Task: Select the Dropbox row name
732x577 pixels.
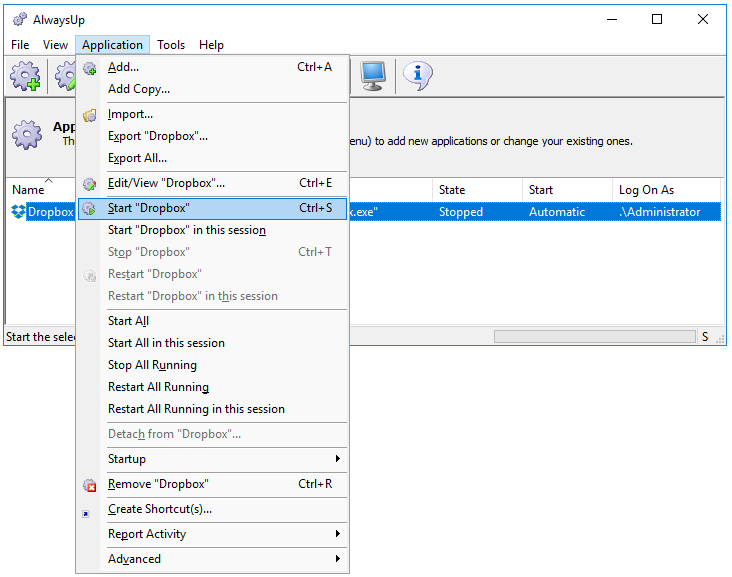Action: tap(50, 212)
